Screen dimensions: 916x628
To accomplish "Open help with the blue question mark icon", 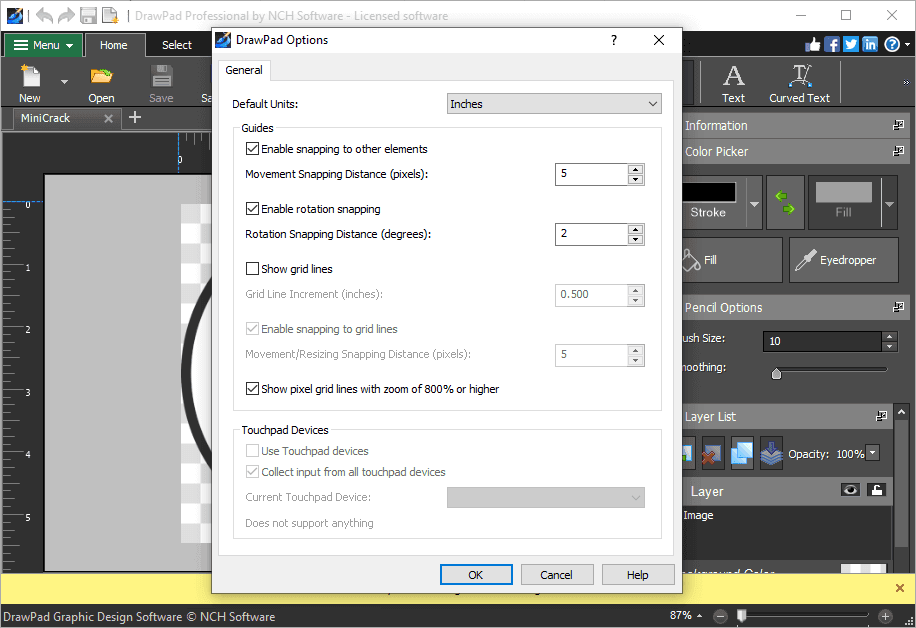I will pyautogui.click(x=891, y=44).
